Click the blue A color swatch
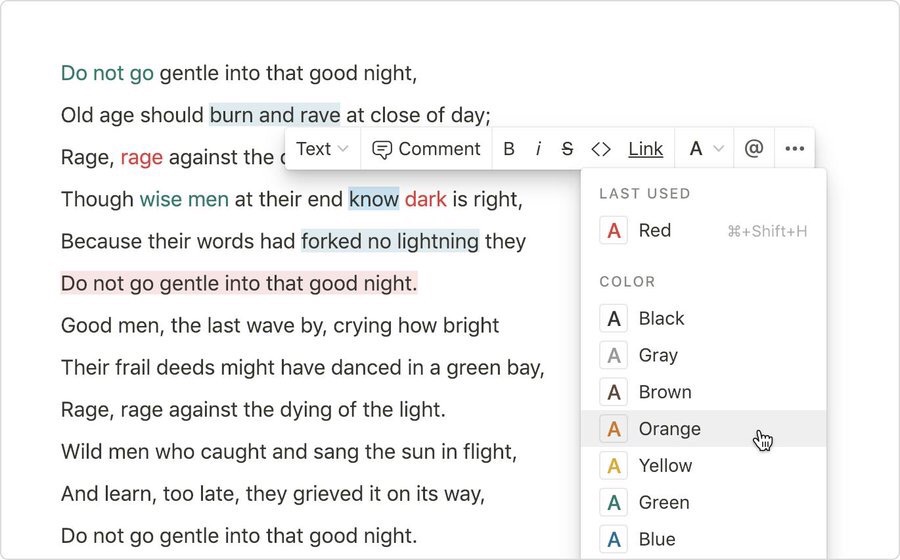The height and width of the screenshot is (560, 900). coord(614,539)
